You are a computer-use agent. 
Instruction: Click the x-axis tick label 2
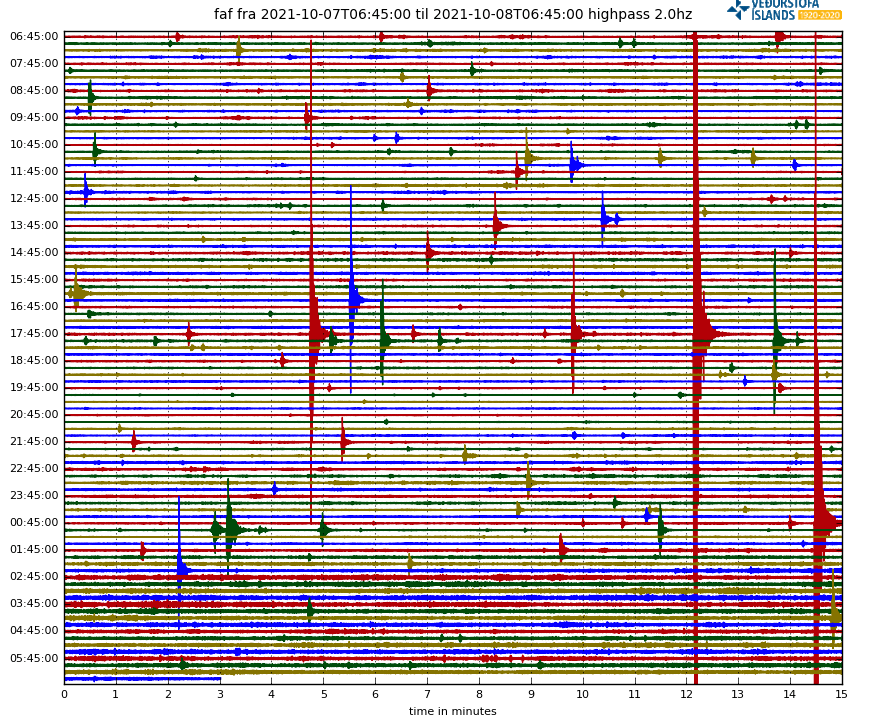tap(168, 694)
